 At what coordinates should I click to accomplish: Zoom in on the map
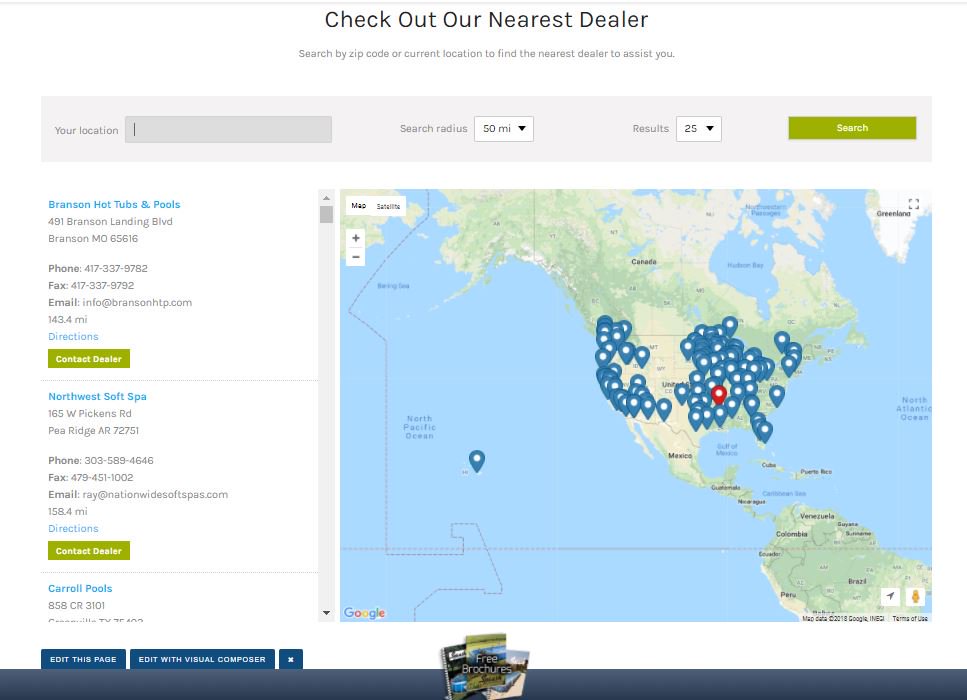point(356,238)
